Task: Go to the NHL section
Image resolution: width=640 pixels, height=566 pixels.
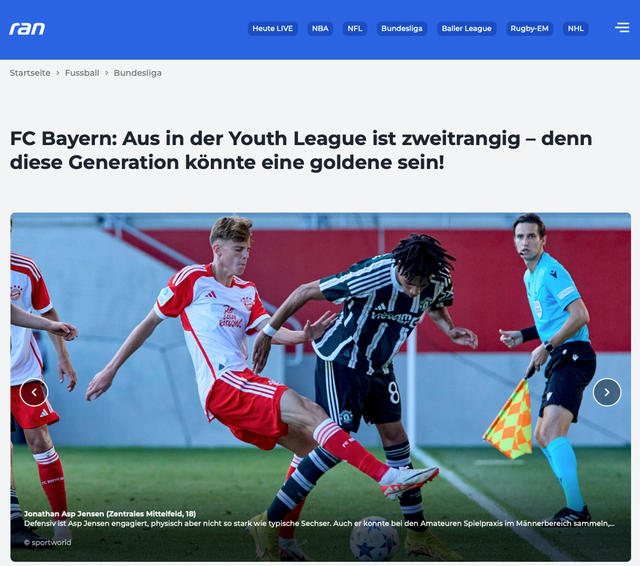Action: pos(576,29)
